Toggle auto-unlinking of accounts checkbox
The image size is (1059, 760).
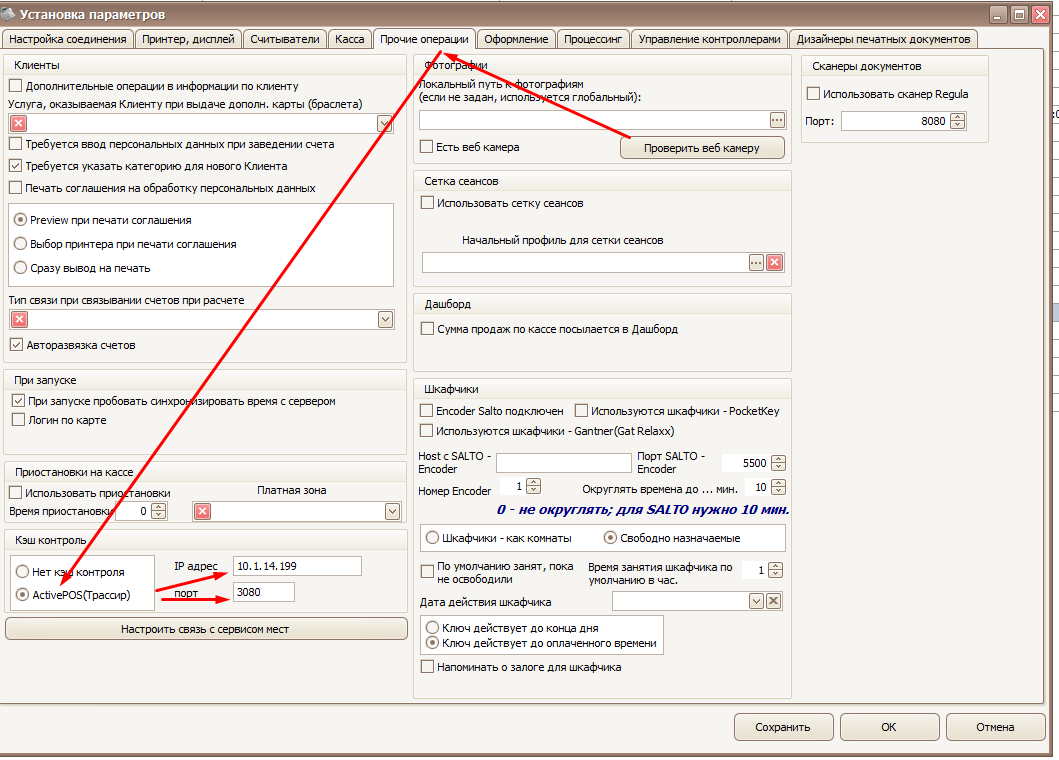(16, 345)
